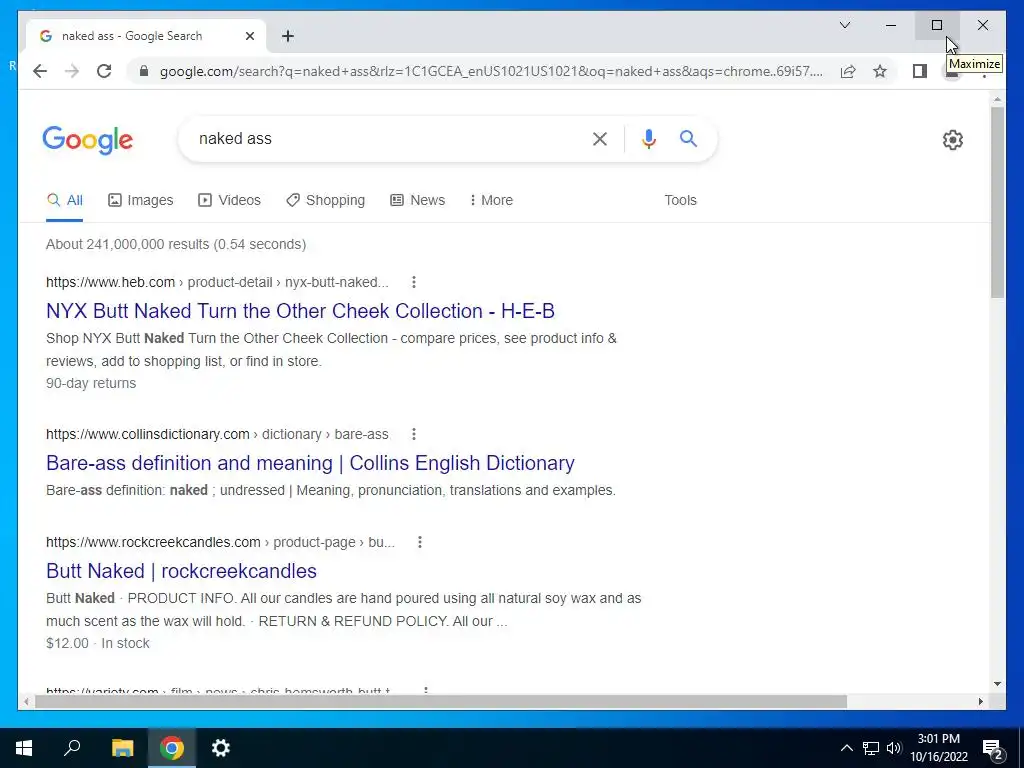1024x768 pixels.
Task: Expand the More search categories menu
Action: point(491,200)
